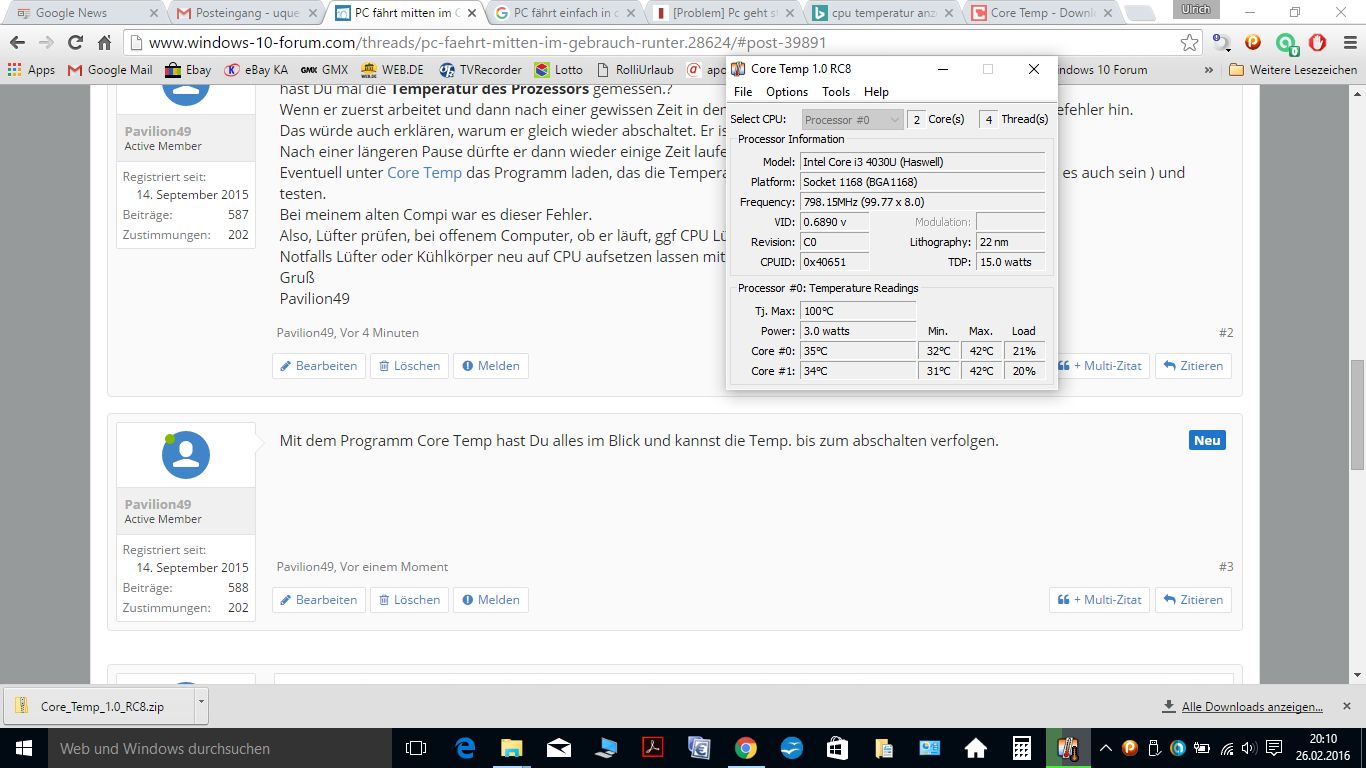The height and width of the screenshot is (768, 1366).
Task: Open the Lotto bookmark
Action: (x=559, y=70)
